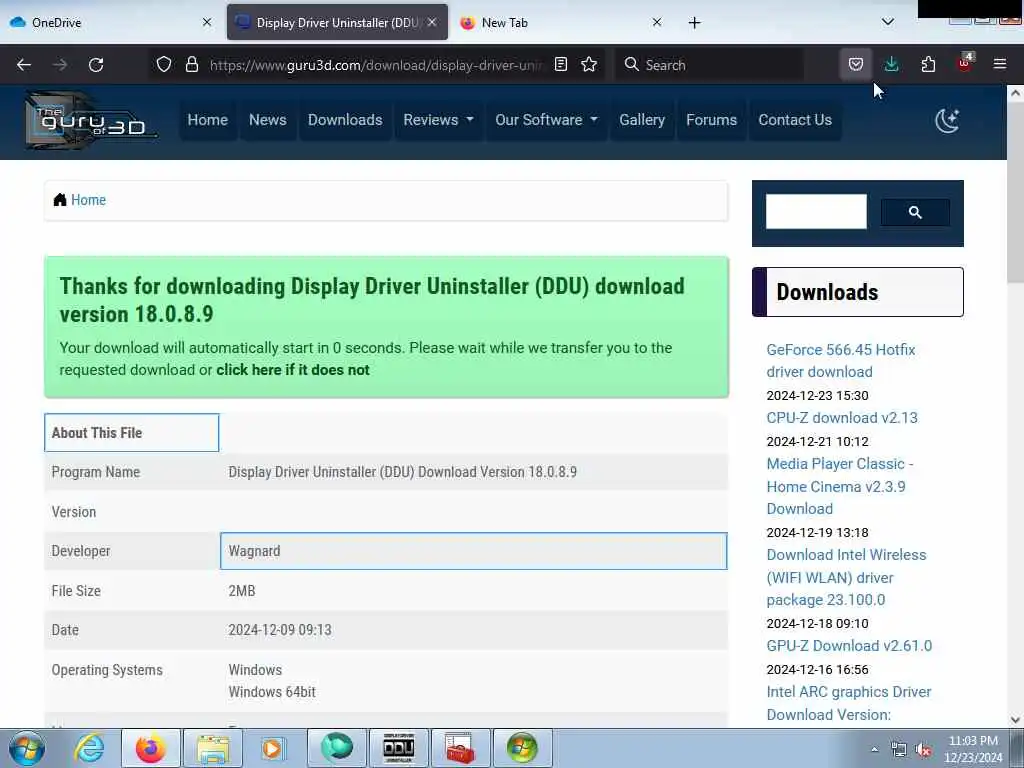Open Intel ARC graphics Driver link
This screenshot has width=1024, height=768.
(x=848, y=703)
